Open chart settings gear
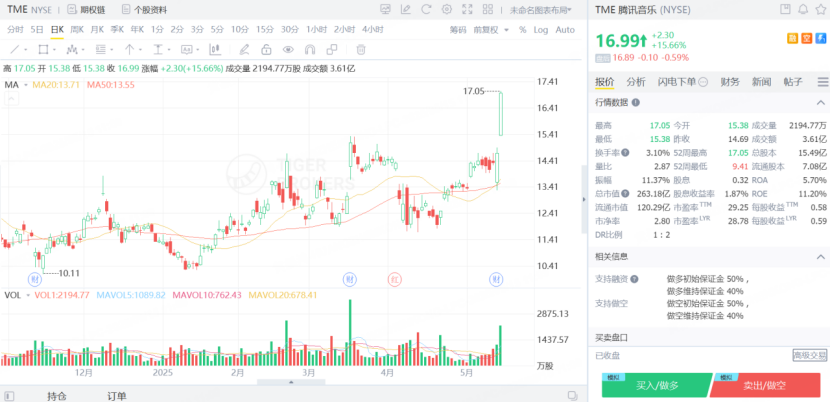Viewport: 830px width, 402px height. coord(447,9)
